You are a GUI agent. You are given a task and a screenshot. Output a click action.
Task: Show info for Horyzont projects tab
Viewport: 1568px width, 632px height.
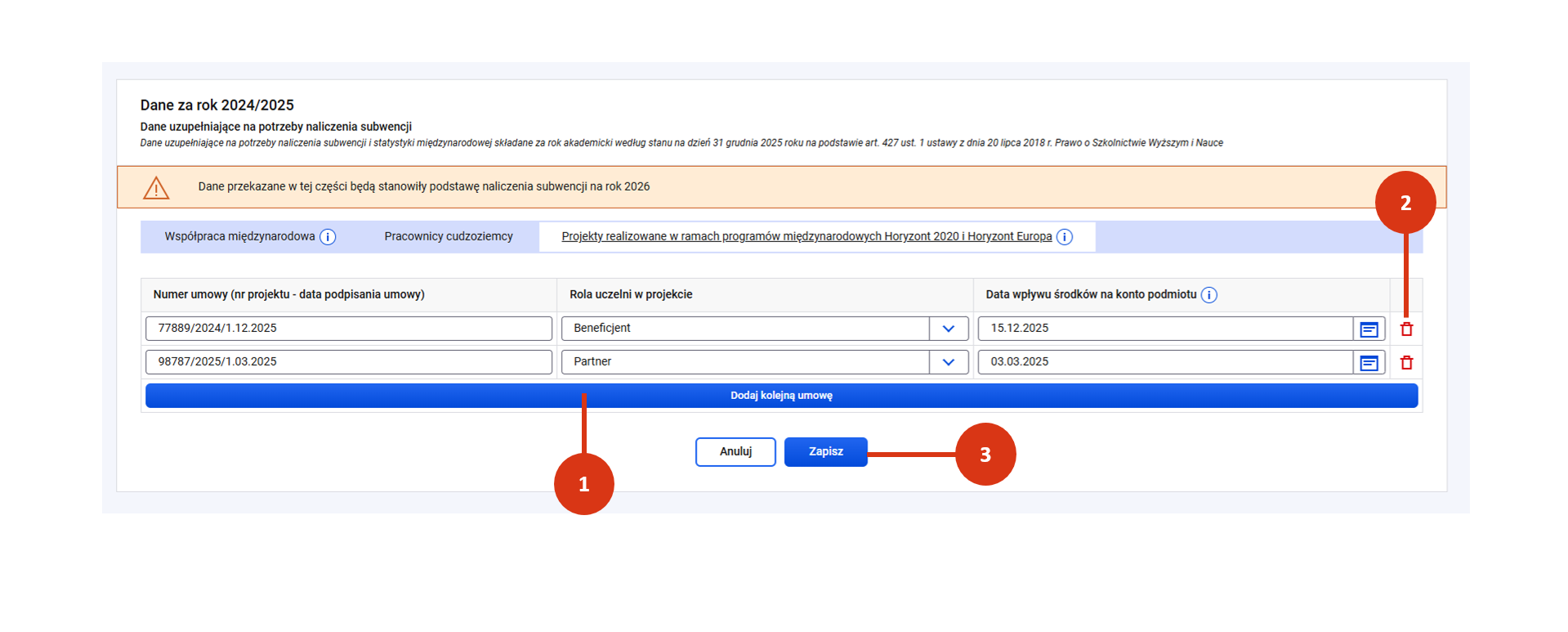pos(1064,237)
